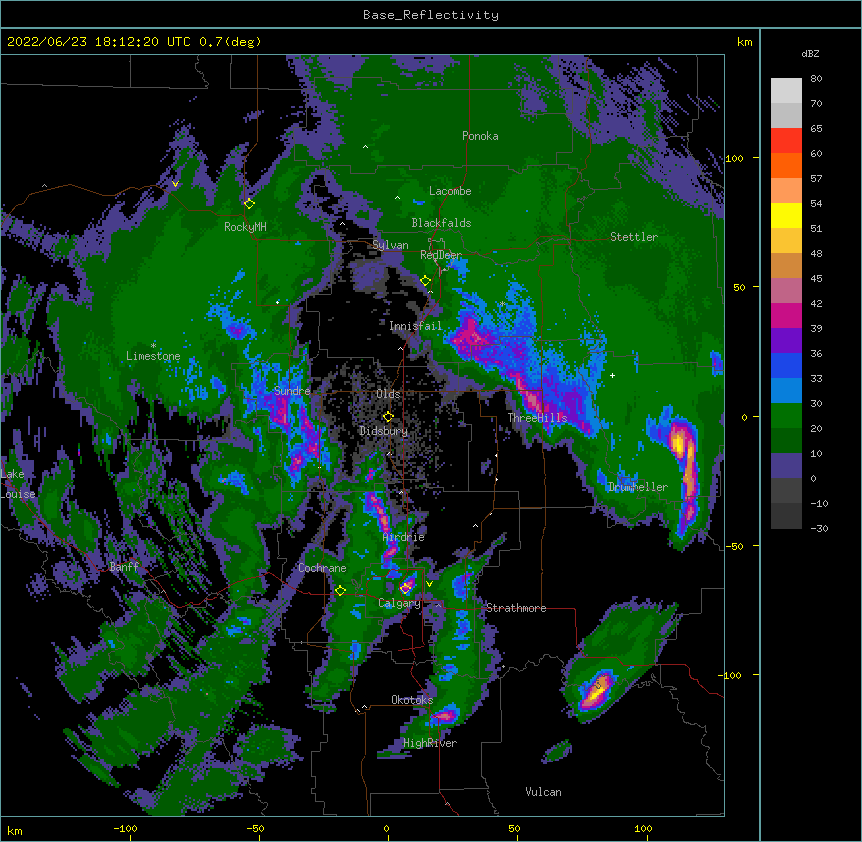Click the Lacombe city label
This screenshot has width=862, height=842.
[x=450, y=191]
